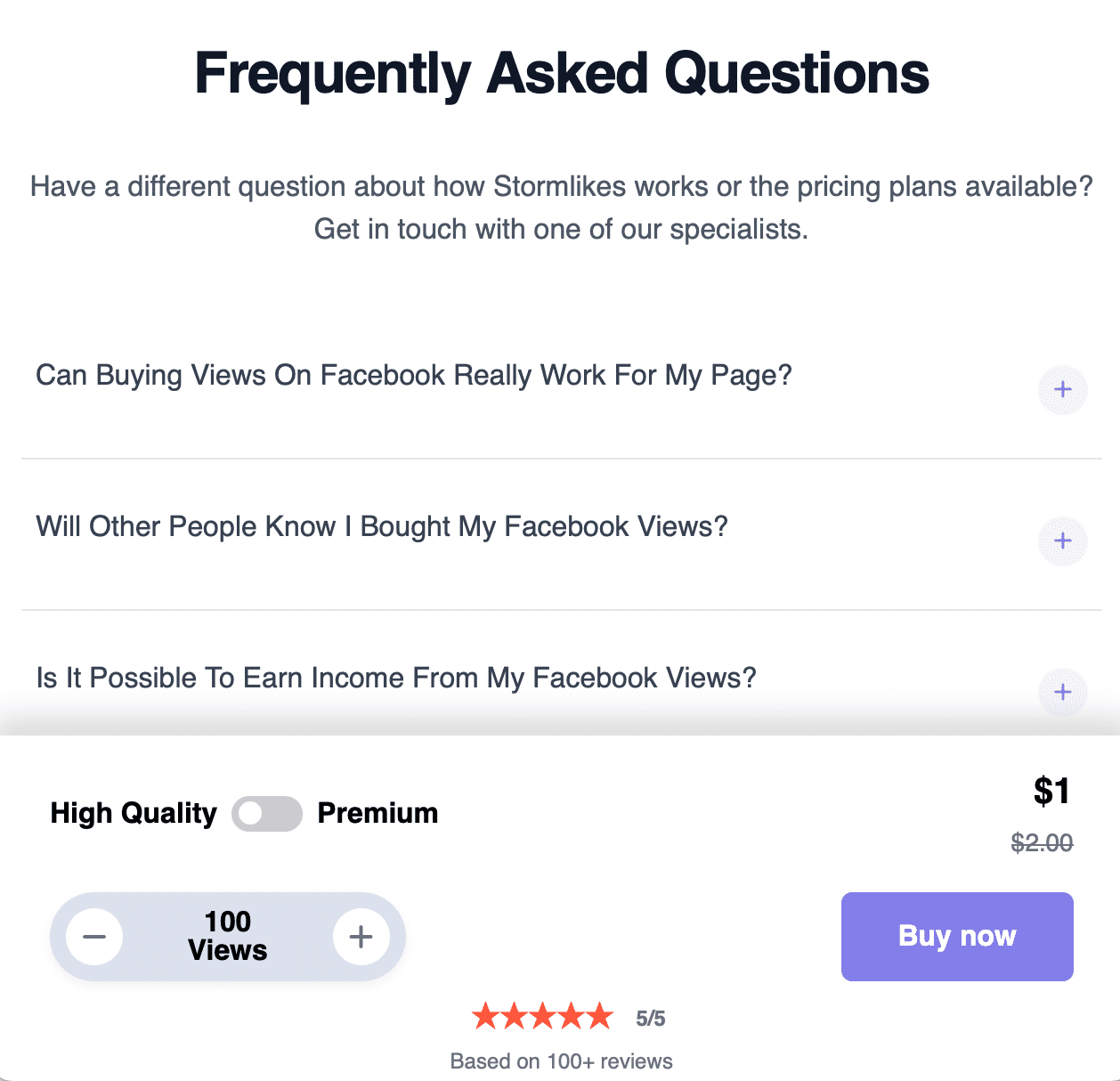This screenshot has height=1081, width=1120.
Task: Click the 100 Views quantity selector
Action: coord(227,937)
